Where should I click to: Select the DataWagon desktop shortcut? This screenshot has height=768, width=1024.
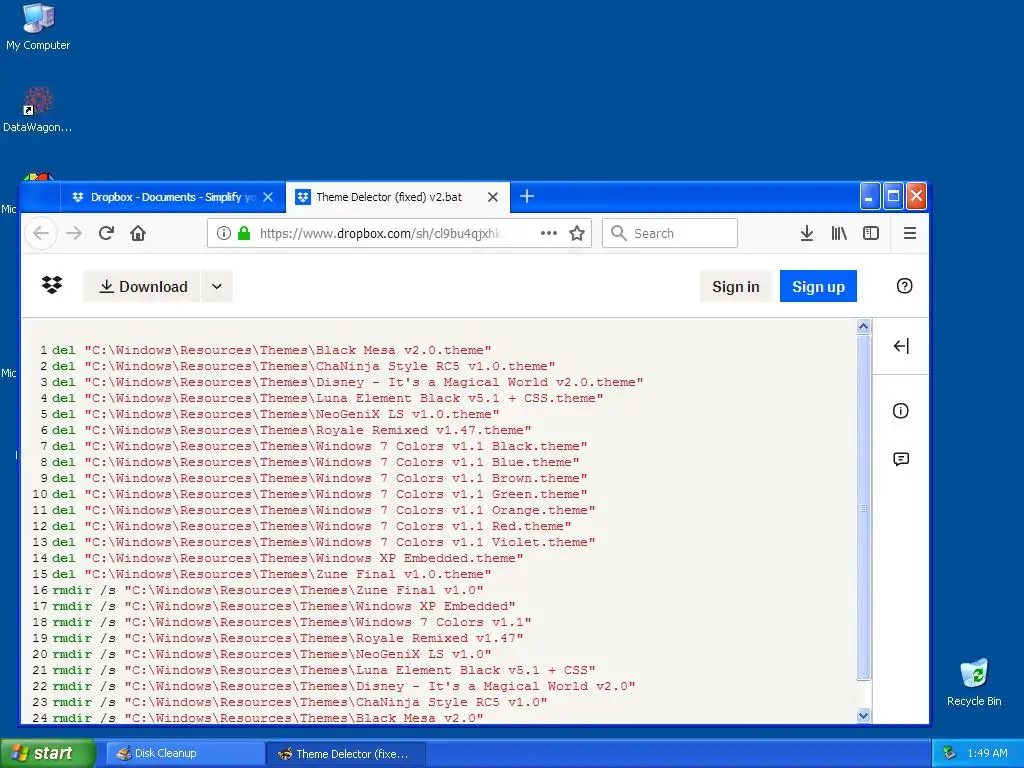[38, 110]
